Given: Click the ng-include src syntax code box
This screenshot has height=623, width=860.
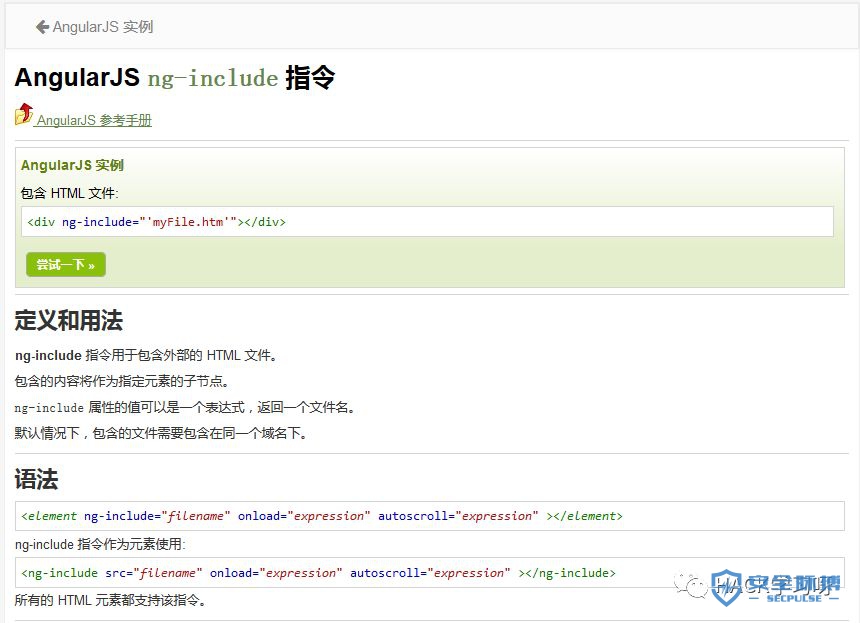Looking at the screenshot, I should 430,573.
